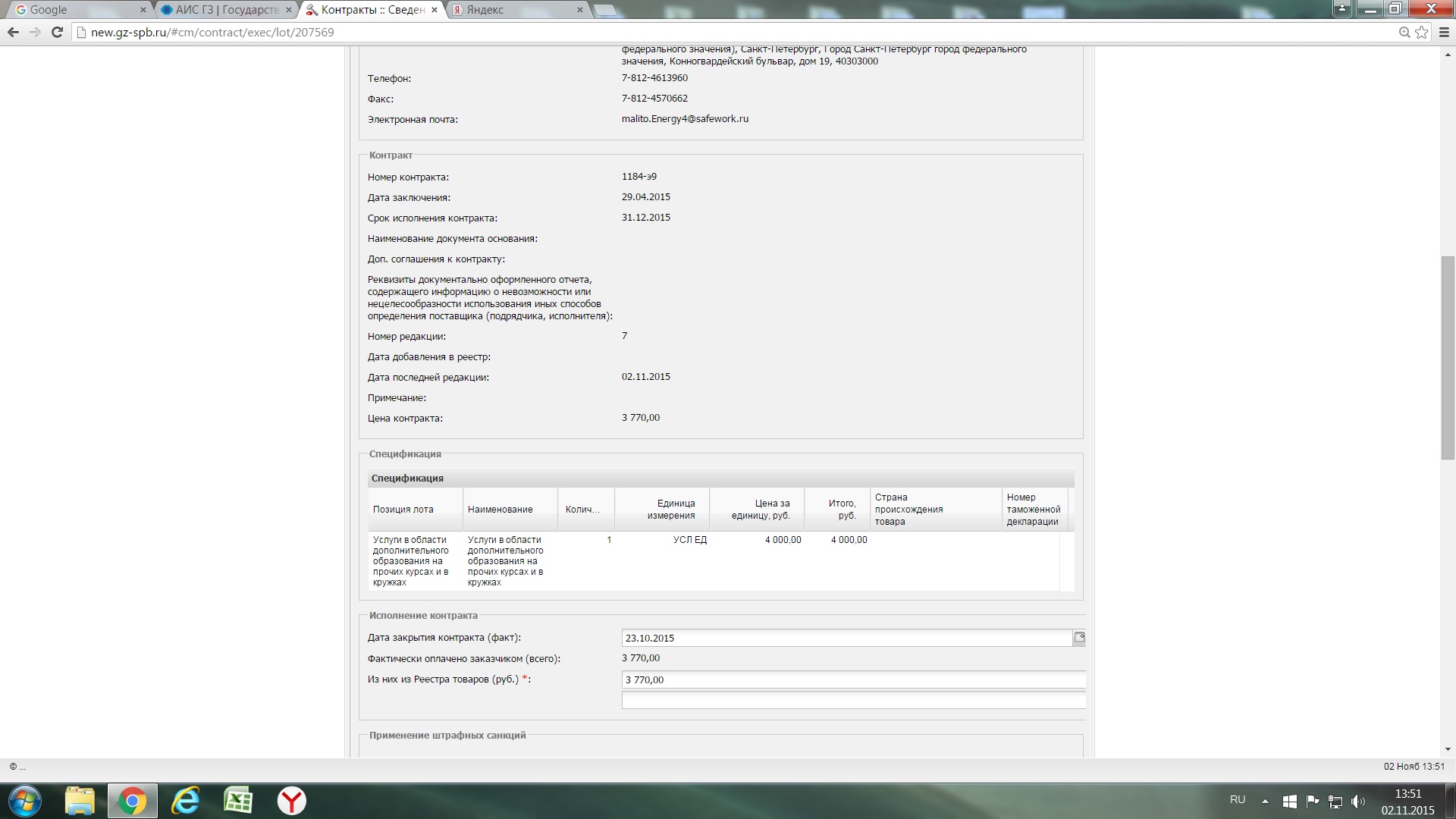Open Chrome user profile button
This screenshot has height=819, width=1456.
tap(1343, 9)
